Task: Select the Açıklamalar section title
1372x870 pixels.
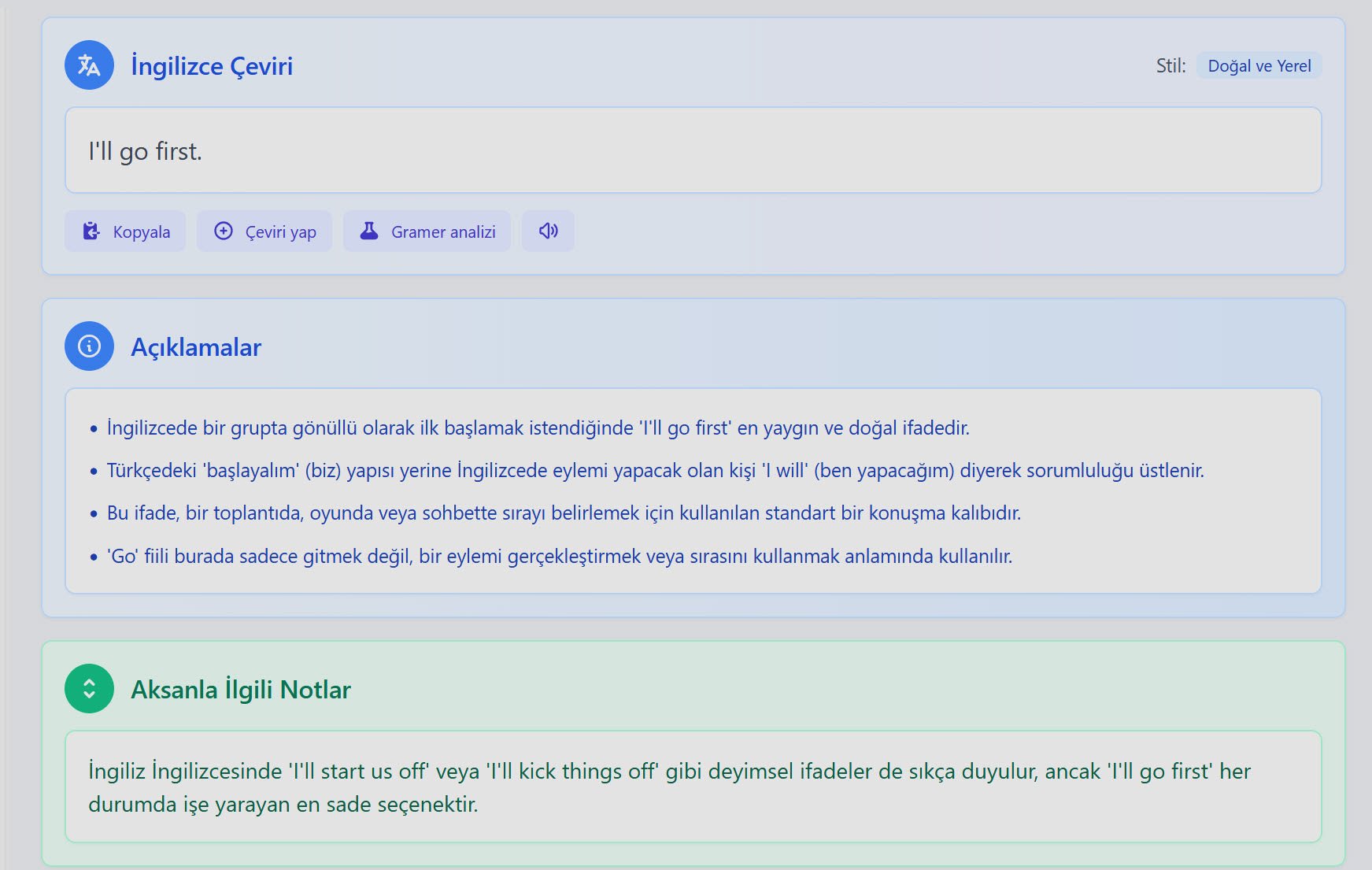Action: click(x=196, y=347)
